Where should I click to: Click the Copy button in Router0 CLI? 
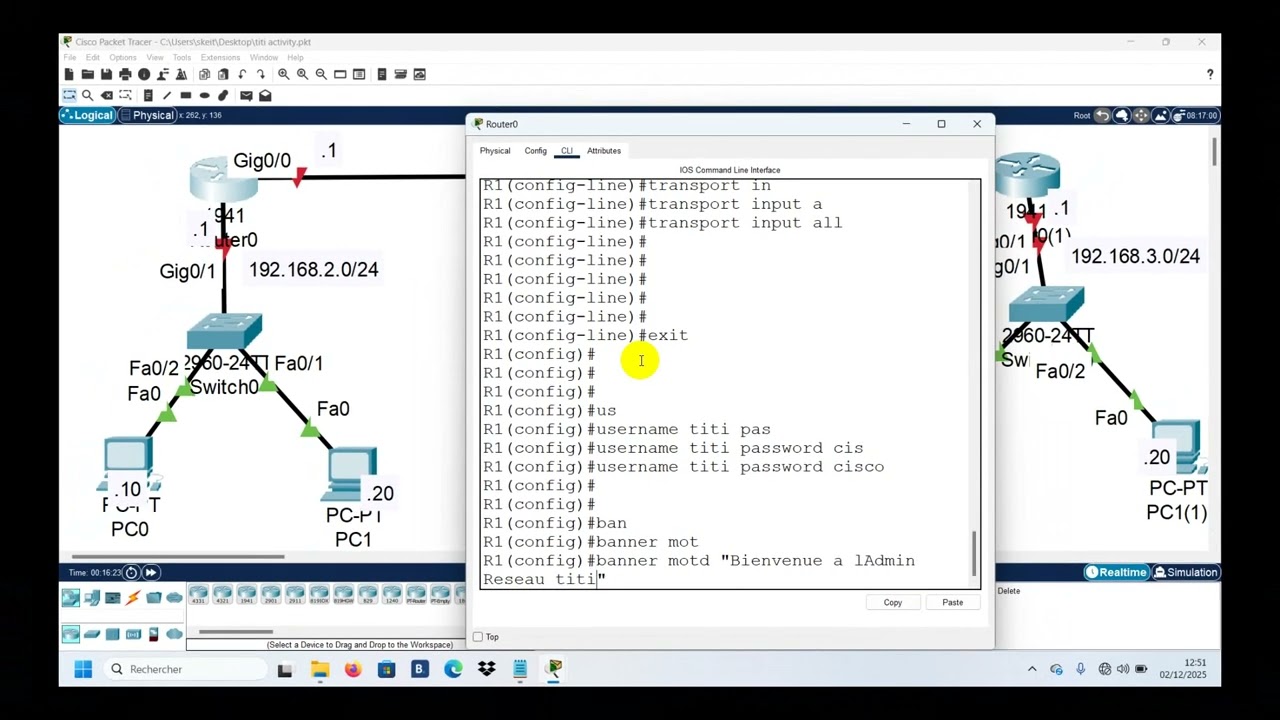click(893, 602)
